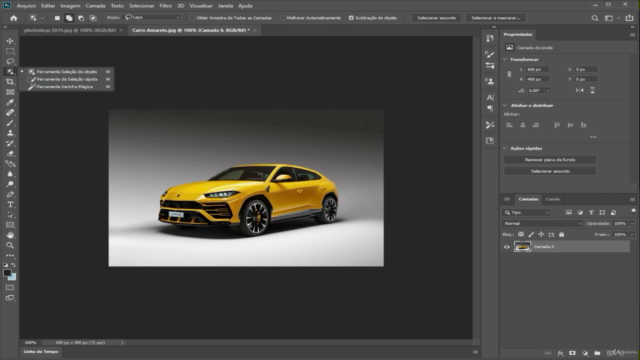Image resolution: width=640 pixels, height=360 pixels.
Task: Switch to the Canais tab
Action: [553, 199]
